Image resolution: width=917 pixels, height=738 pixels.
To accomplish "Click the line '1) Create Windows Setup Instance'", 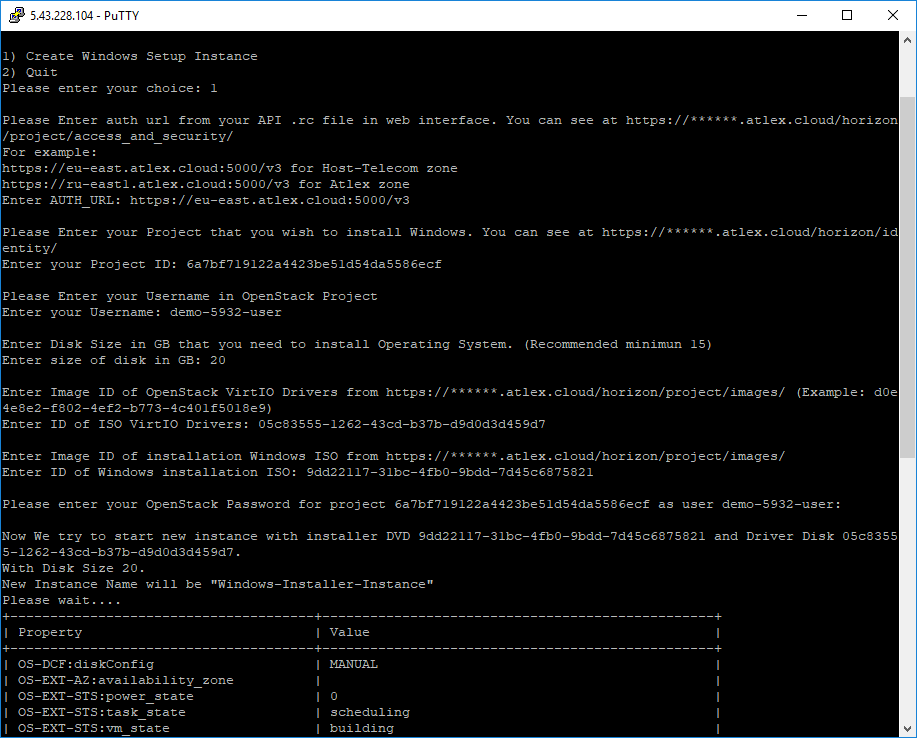I will 130,56.
